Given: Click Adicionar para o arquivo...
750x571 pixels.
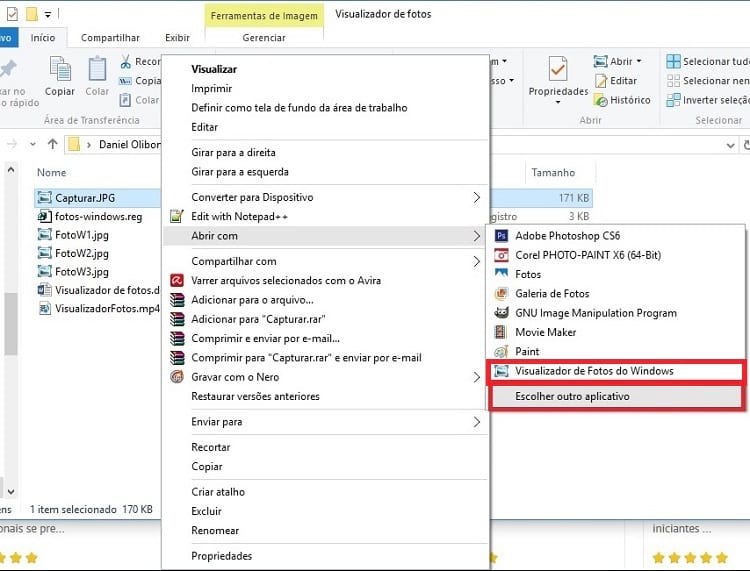Looking at the screenshot, I should pos(325,300).
